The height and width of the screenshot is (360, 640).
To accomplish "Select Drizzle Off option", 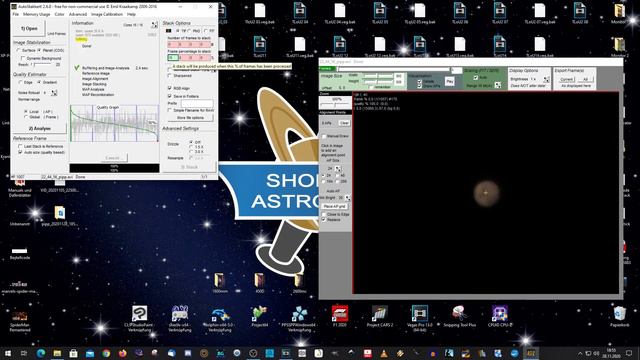I will 191,142.
